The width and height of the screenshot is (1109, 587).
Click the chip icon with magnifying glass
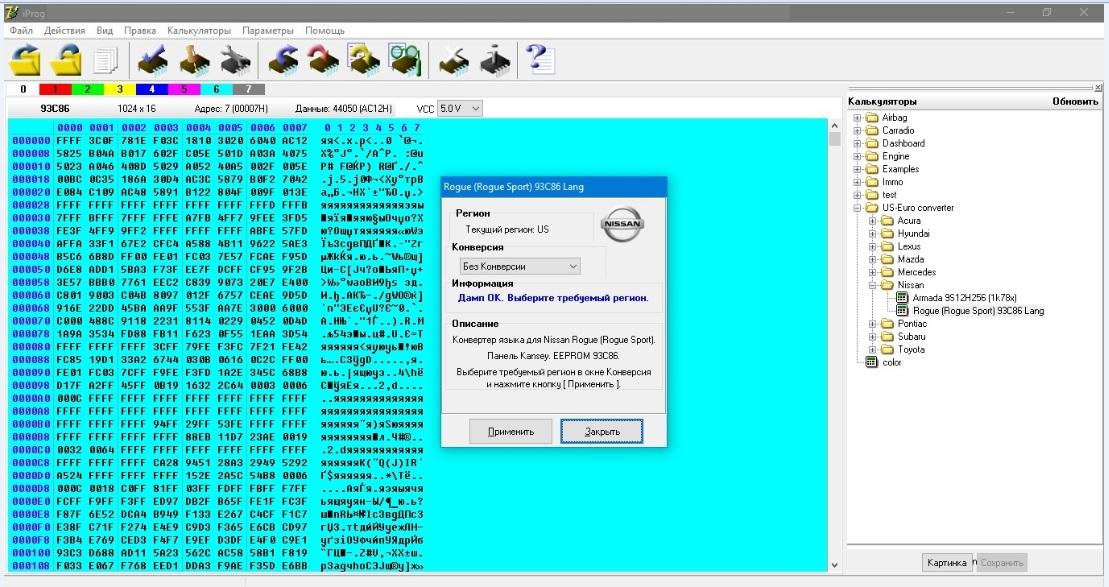[403, 60]
